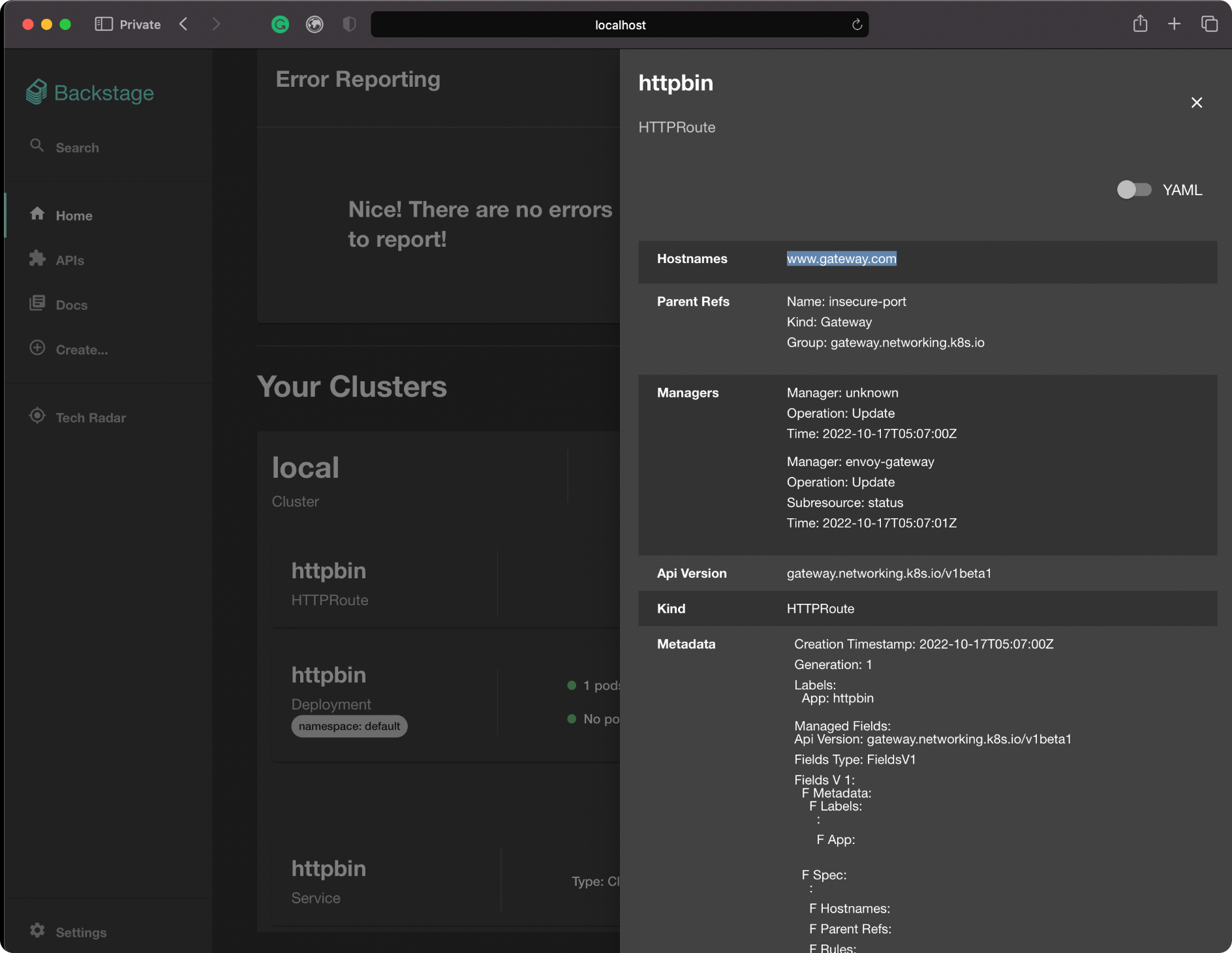The width and height of the screenshot is (1232, 953).
Task: Click the Home house icon
Action: 37,214
